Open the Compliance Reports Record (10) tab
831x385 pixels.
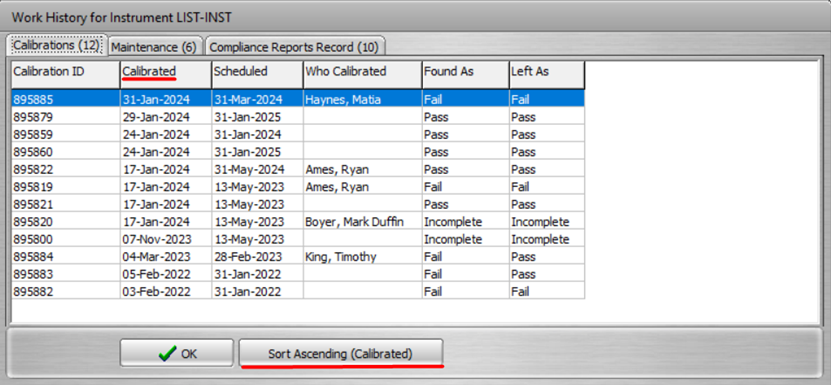point(294,47)
